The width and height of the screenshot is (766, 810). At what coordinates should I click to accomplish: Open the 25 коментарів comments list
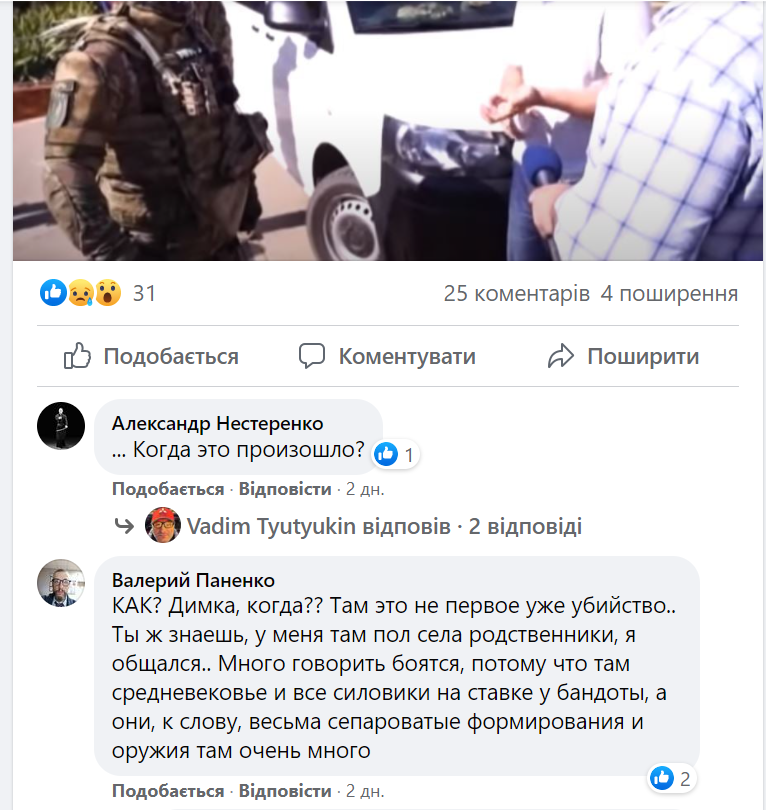pos(517,293)
